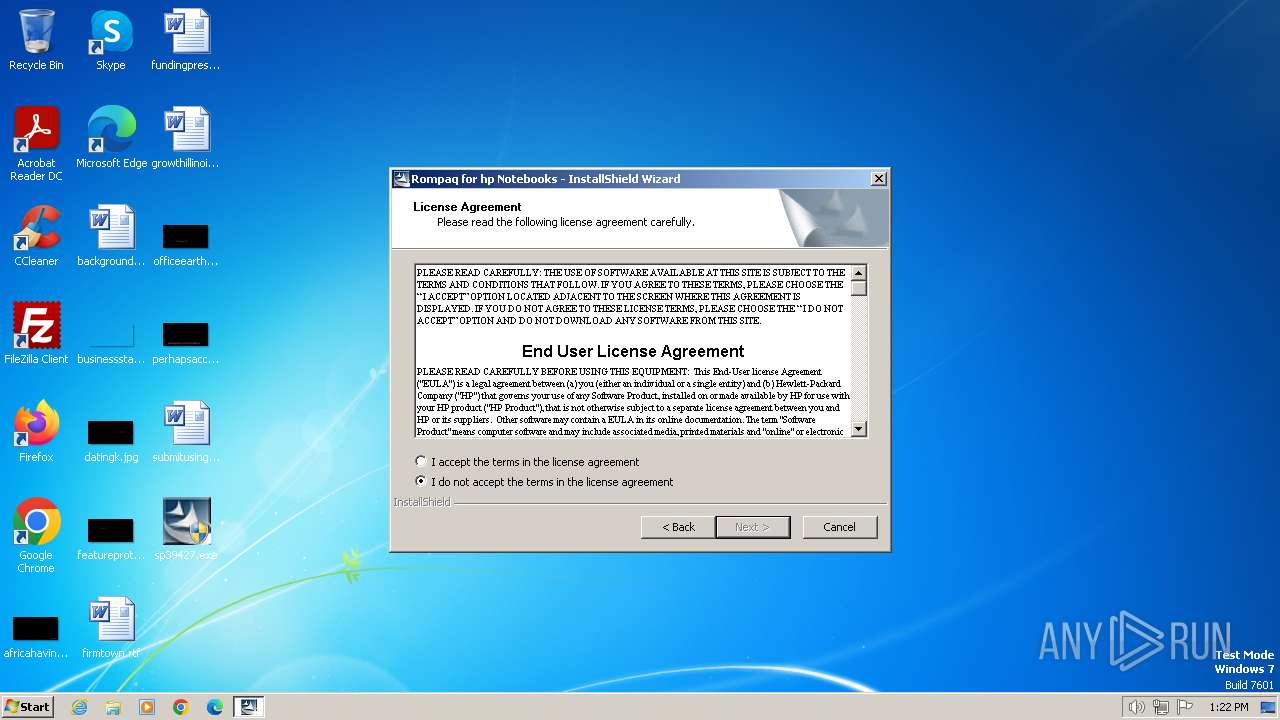Close the InstallShield Wizard window

(878, 179)
